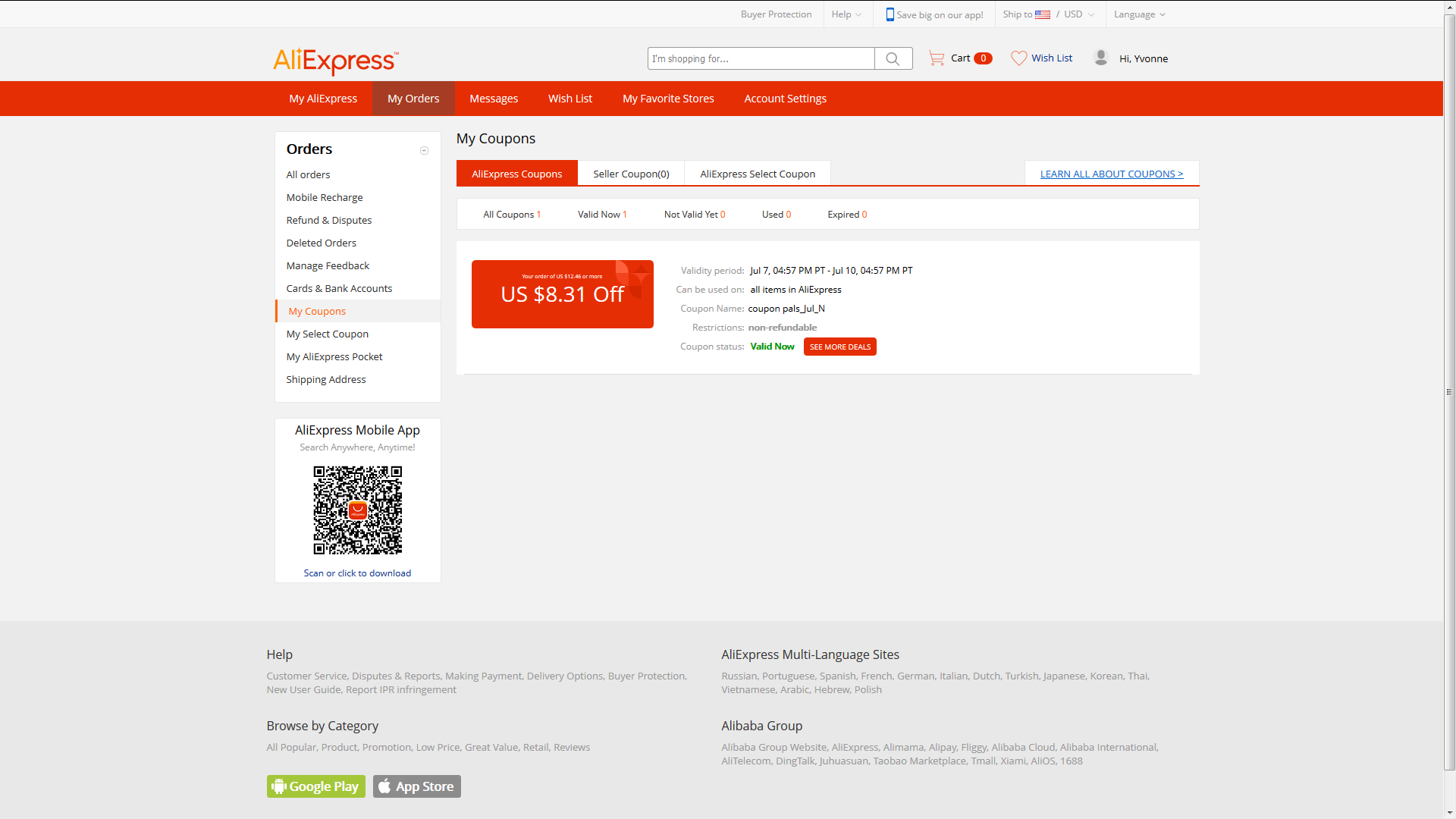Open Shipping Address in sidebar

click(x=326, y=379)
